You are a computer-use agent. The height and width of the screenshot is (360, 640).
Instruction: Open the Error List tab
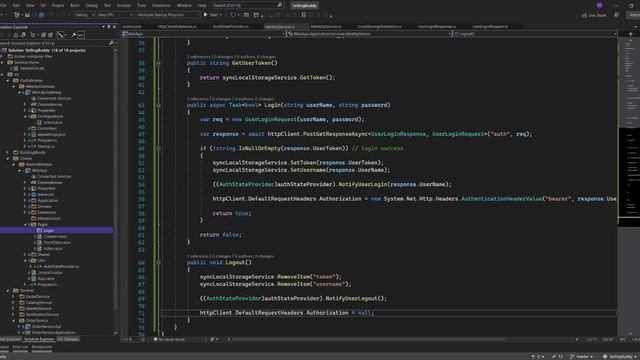click(x=20, y=347)
